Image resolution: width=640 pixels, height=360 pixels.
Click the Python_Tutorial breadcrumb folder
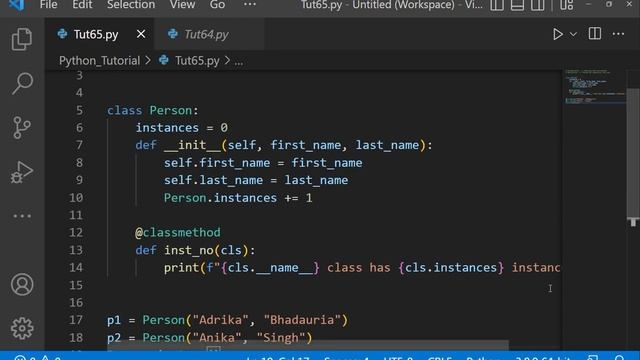[x=100, y=61]
